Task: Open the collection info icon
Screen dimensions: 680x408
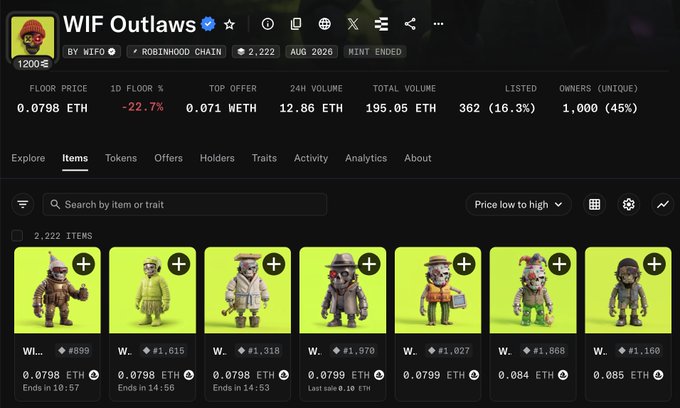Action: [268, 24]
